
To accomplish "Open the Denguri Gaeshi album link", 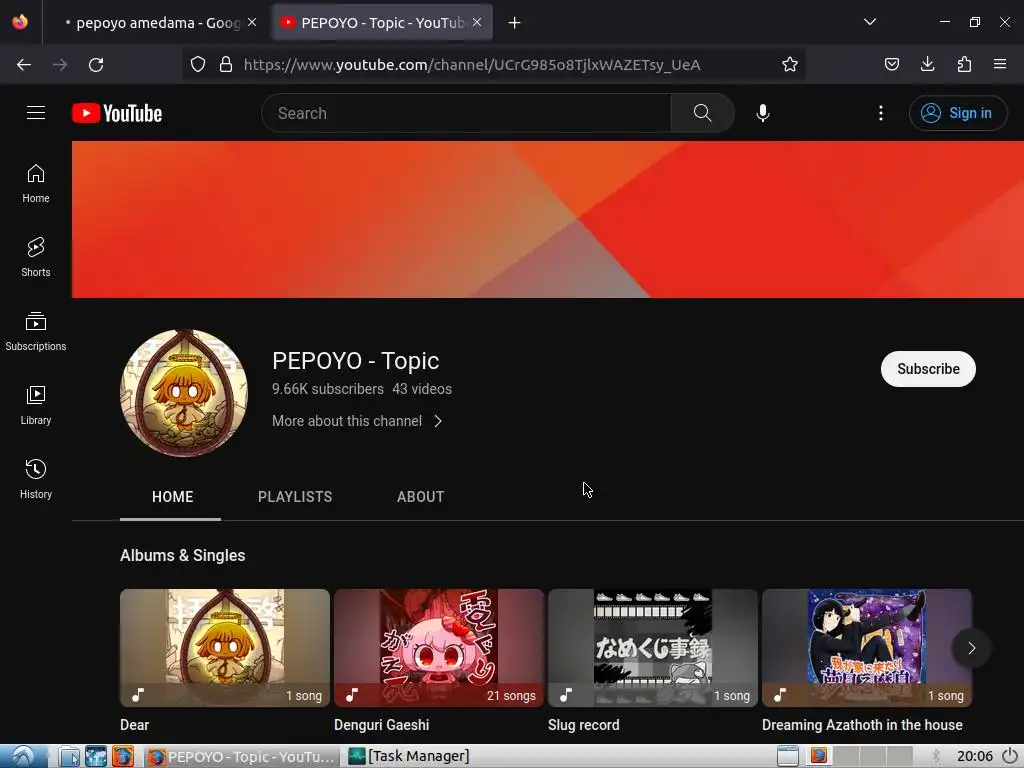I will click(x=381, y=725).
